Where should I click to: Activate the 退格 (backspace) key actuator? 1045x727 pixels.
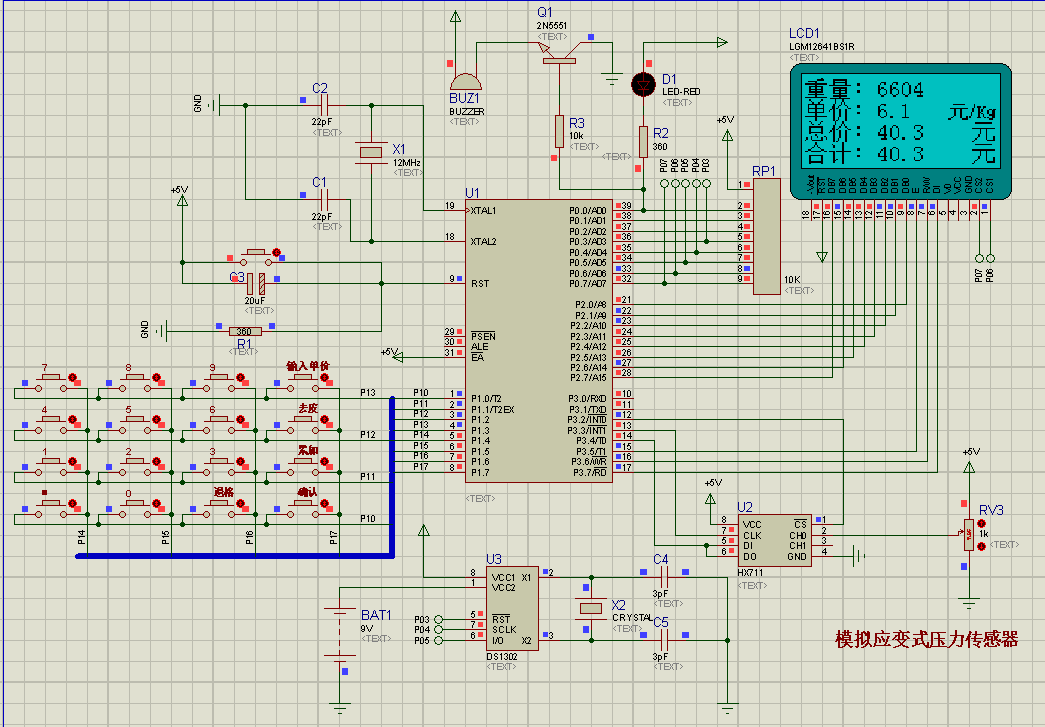pos(240,503)
